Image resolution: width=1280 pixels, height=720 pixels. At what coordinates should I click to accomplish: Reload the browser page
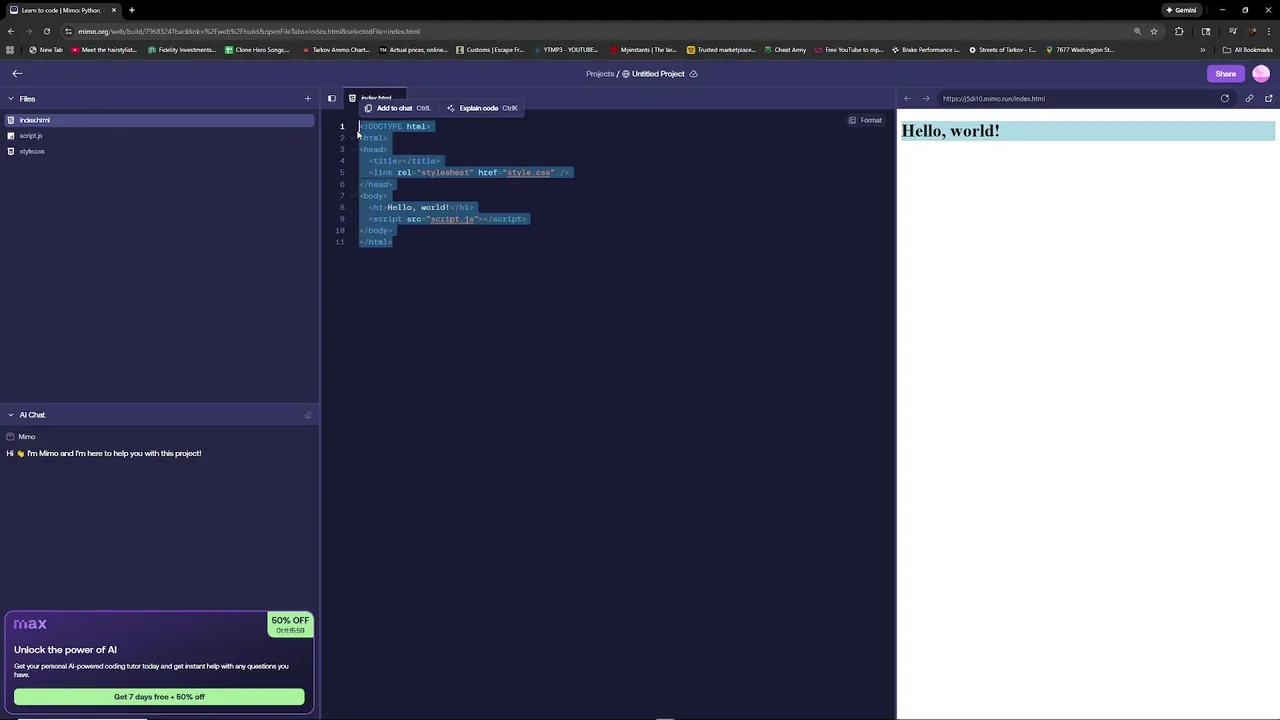(47, 31)
